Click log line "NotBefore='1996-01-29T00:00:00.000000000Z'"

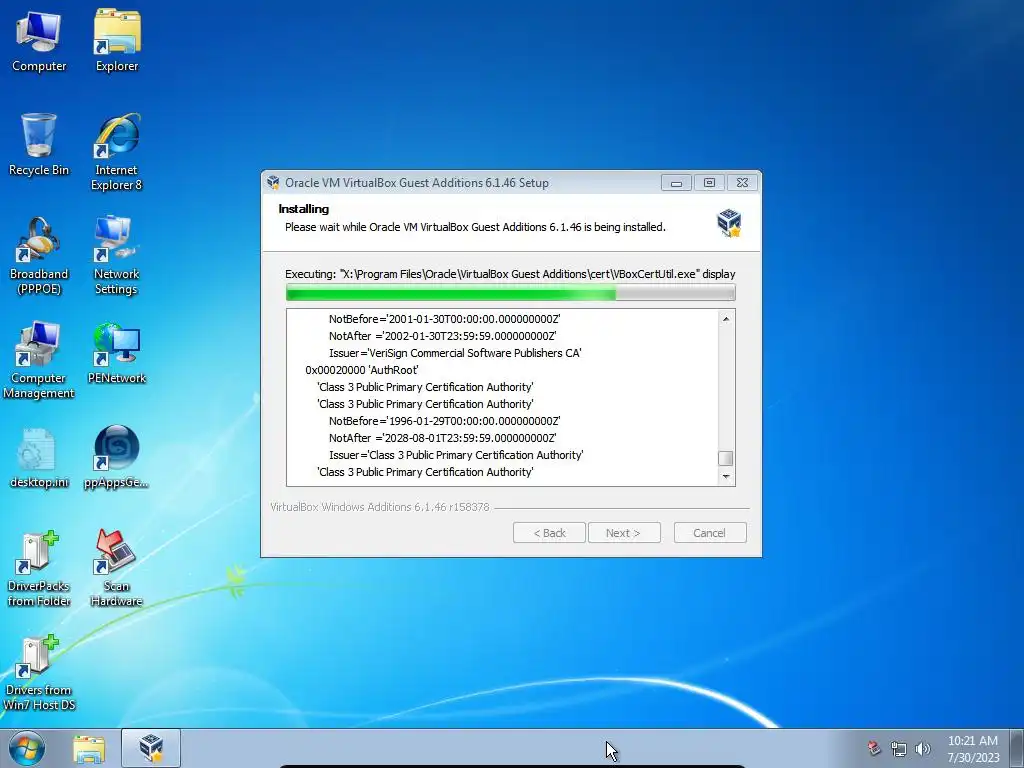tap(444, 421)
